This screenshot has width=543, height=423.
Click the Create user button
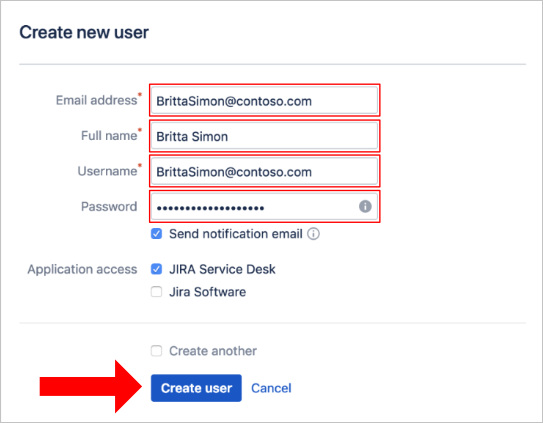click(x=196, y=388)
